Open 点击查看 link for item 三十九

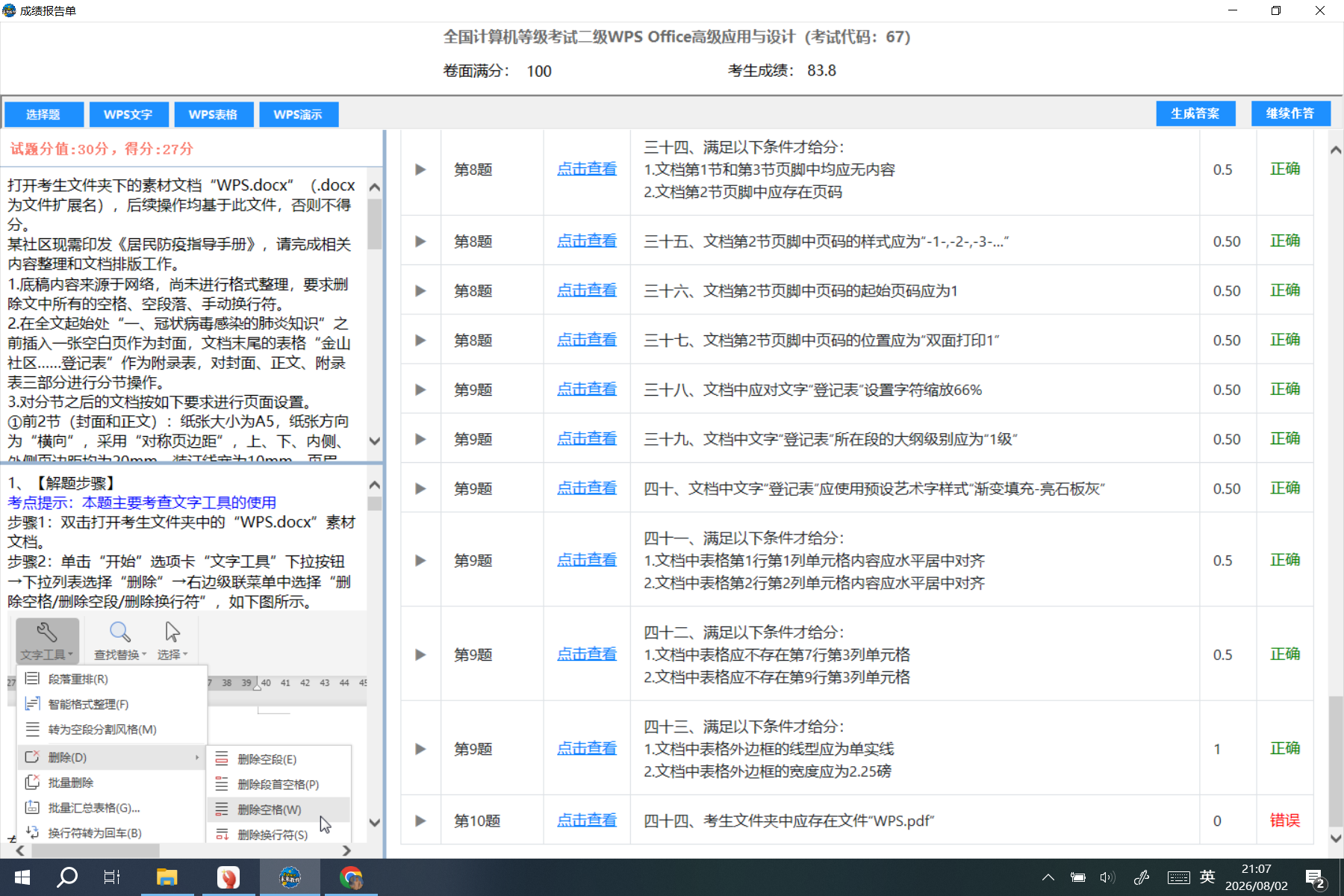click(587, 439)
